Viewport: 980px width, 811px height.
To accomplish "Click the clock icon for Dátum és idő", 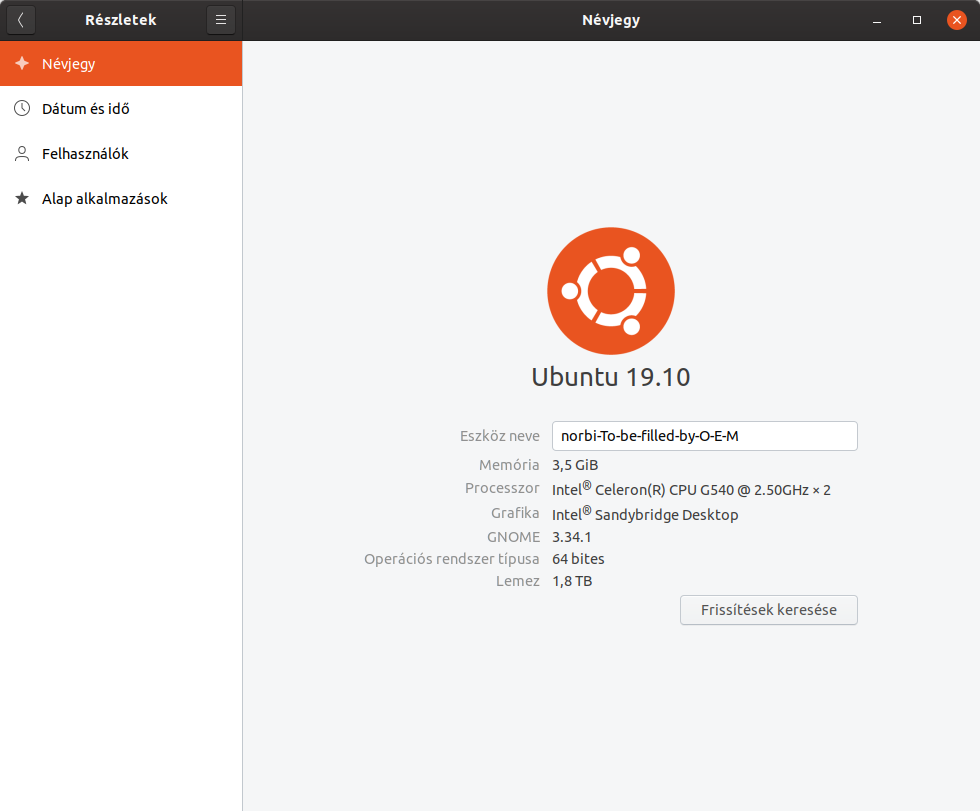I will (x=22, y=108).
